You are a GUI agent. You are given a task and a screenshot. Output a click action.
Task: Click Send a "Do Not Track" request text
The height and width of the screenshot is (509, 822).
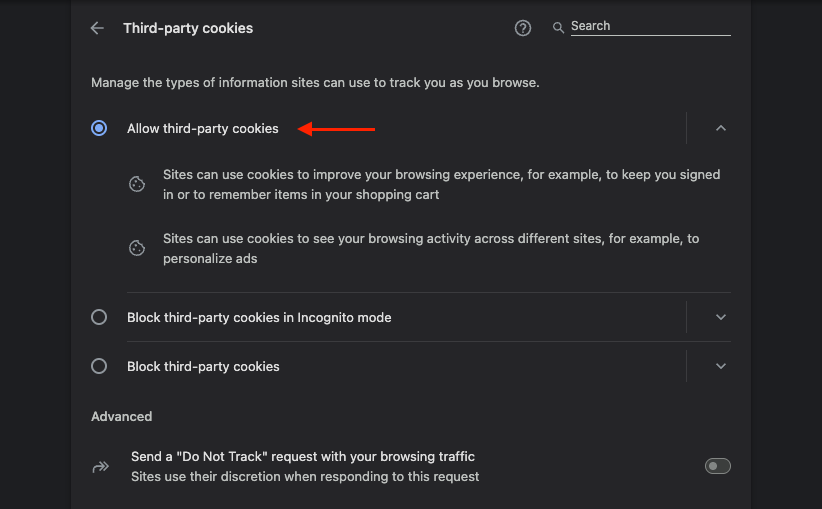302,457
